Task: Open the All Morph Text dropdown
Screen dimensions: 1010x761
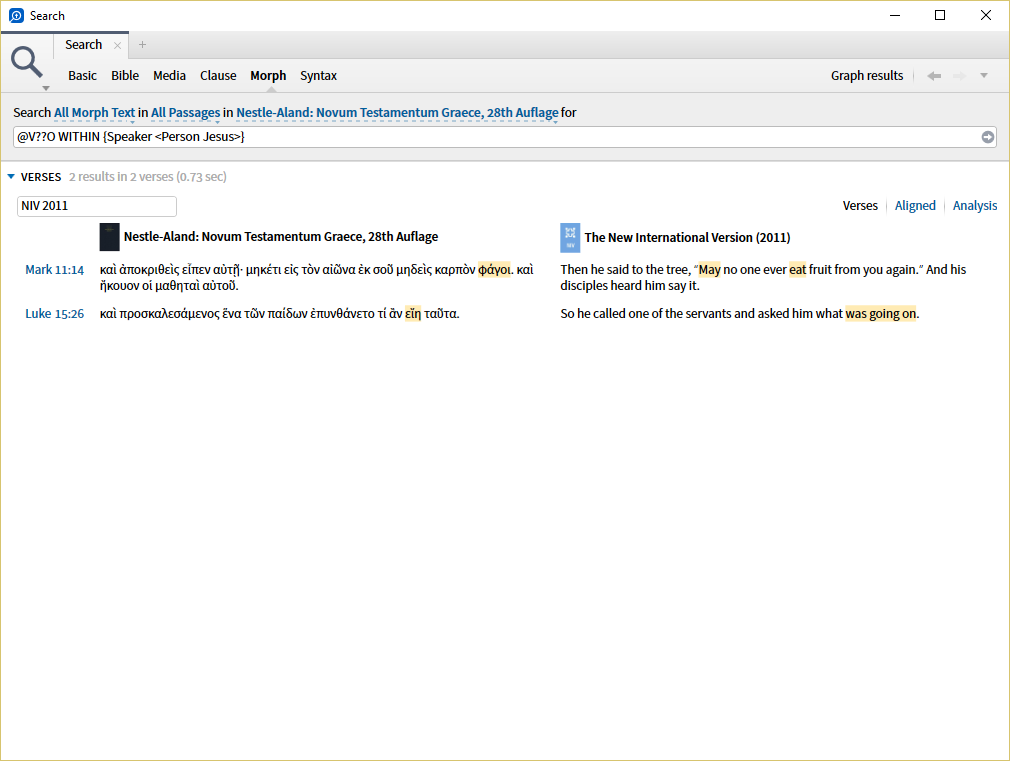Action: 95,113
